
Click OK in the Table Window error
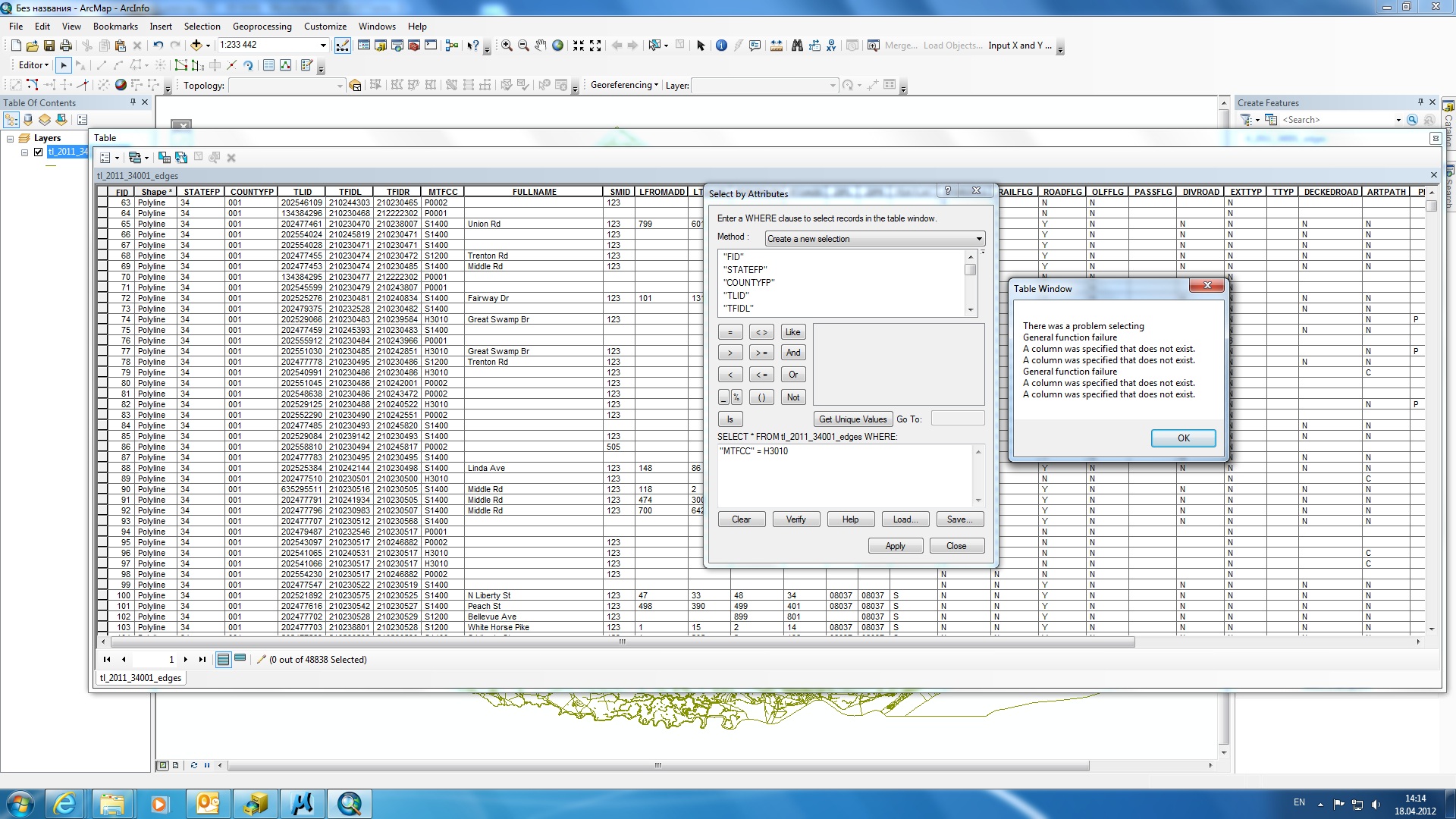(1182, 438)
